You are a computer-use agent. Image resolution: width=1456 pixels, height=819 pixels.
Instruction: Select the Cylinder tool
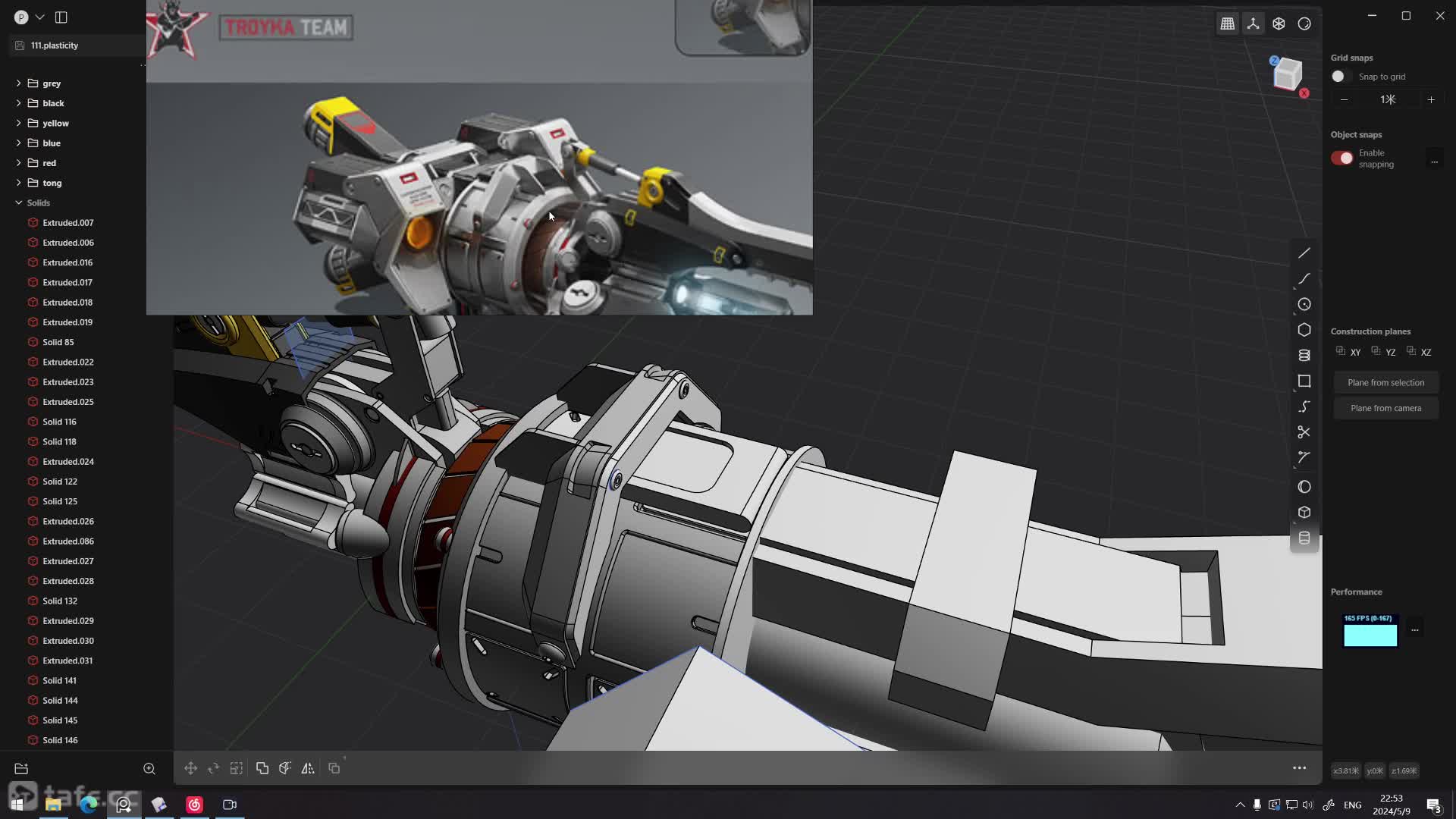coord(1304,538)
